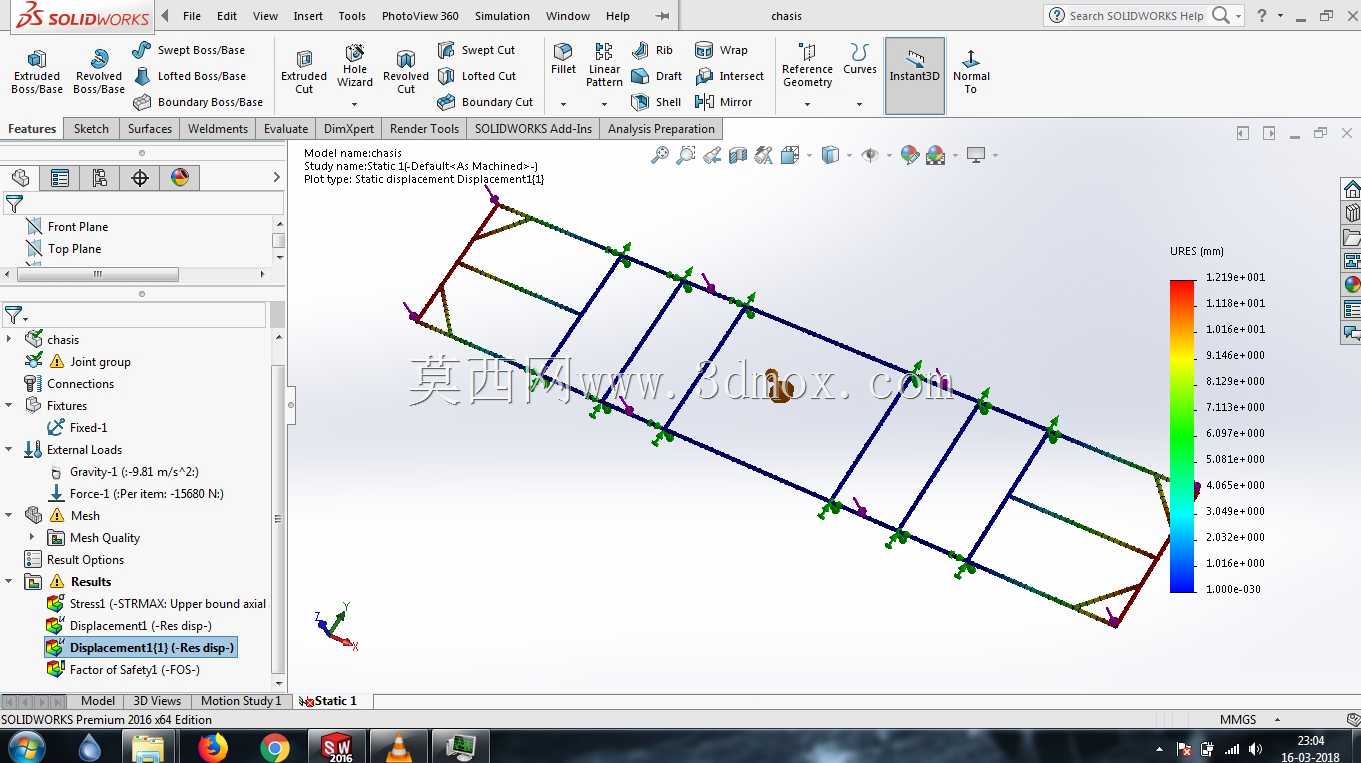Click the Section View icon

[x=738, y=155]
